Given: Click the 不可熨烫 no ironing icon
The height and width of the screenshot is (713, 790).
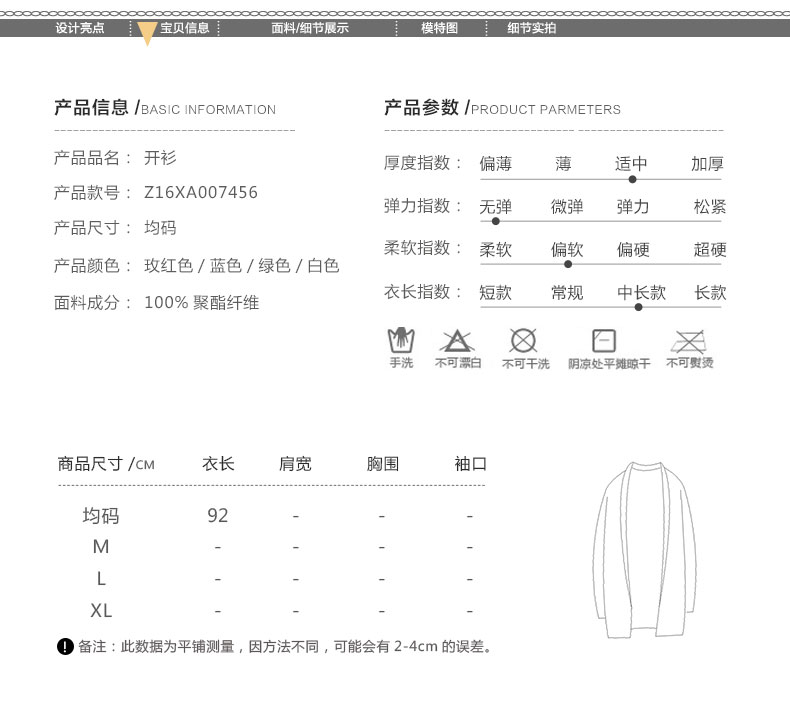Looking at the screenshot, I should click(x=689, y=342).
